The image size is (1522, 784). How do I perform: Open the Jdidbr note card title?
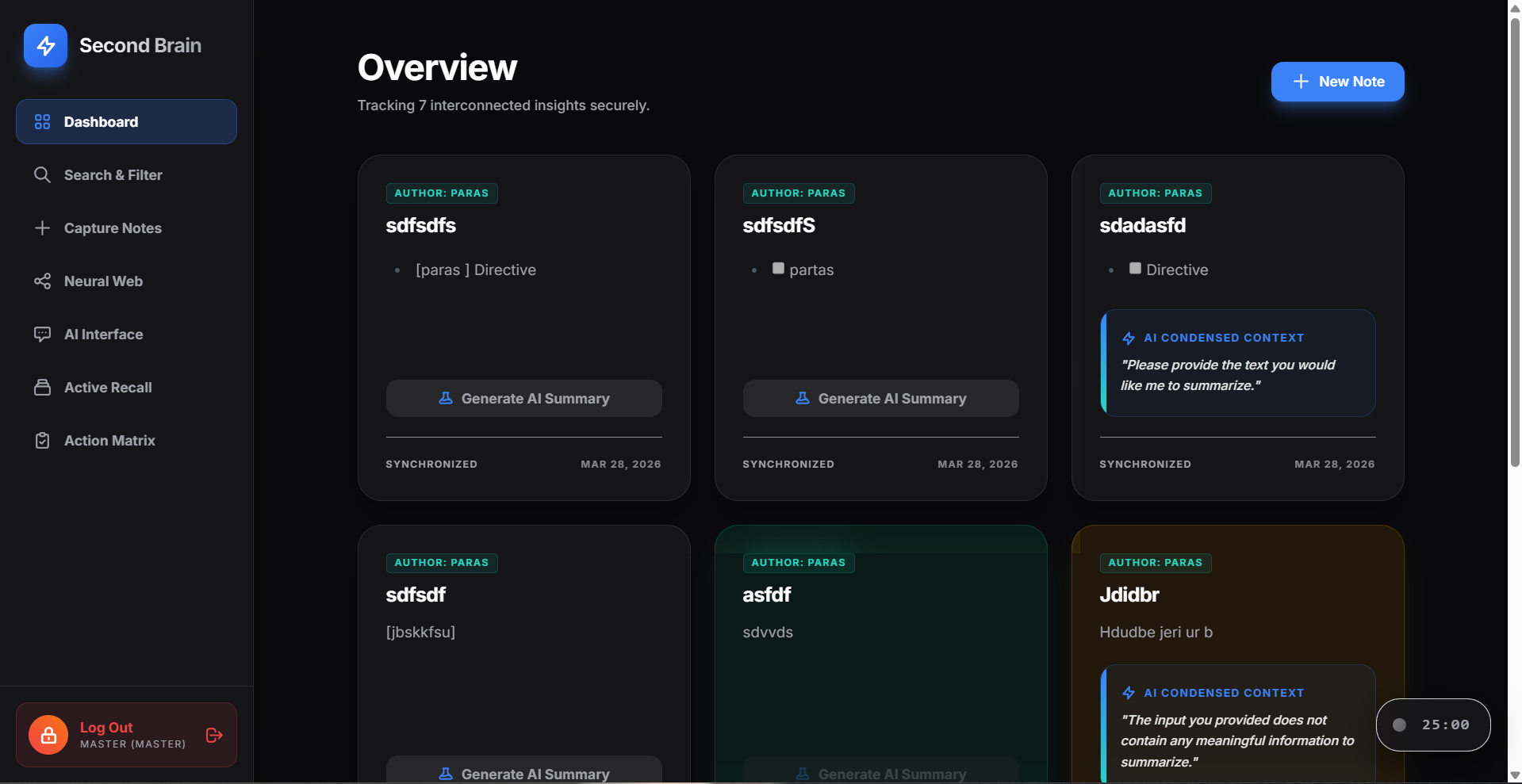[x=1129, y=595]
